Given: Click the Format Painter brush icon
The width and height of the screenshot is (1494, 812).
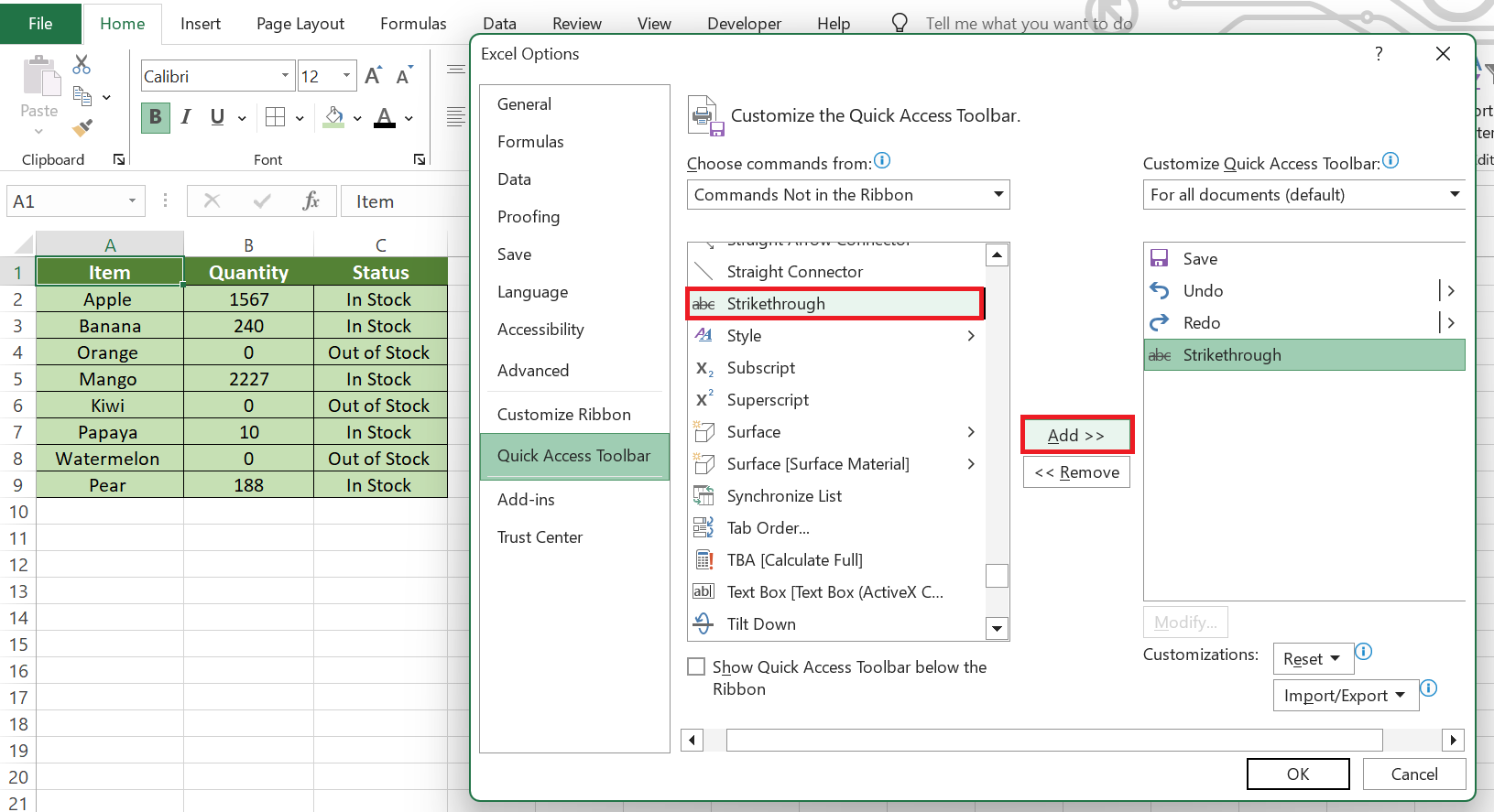Looking at the screenshot, I should pyautogui.click(x=82, y=128).
